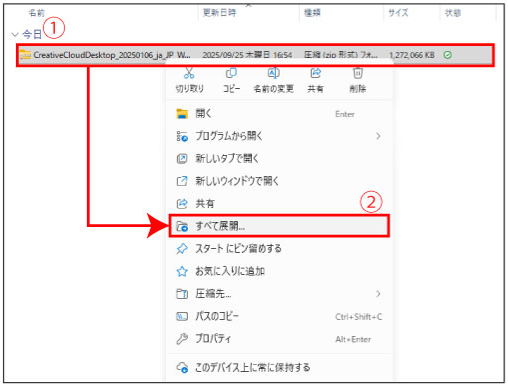Choose このデバイス上に常に保持する entry
This screenshot has width=508, height=386.
click(279, 367)
